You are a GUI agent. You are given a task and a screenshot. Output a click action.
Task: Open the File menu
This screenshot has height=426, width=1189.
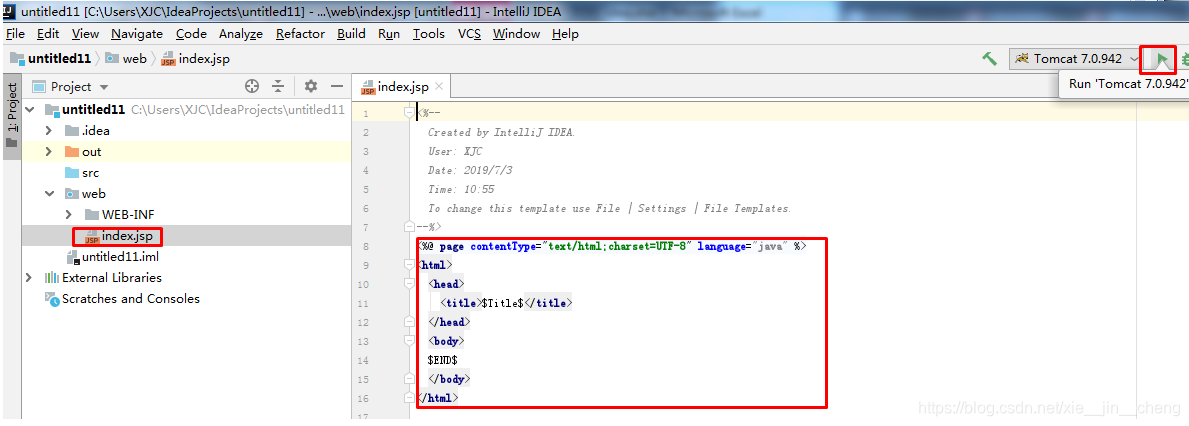coord(15,33)
